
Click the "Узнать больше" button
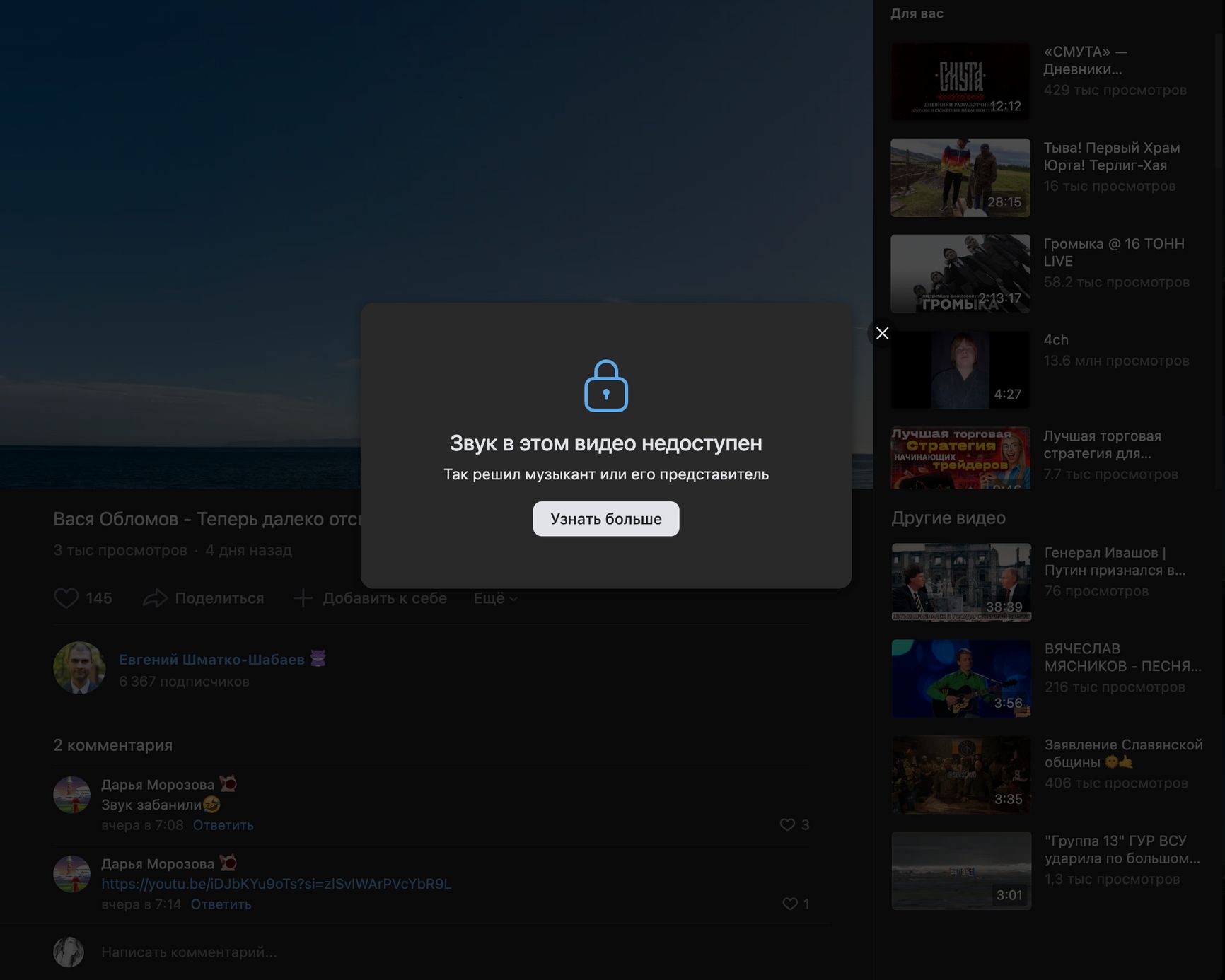coord(606,519)
